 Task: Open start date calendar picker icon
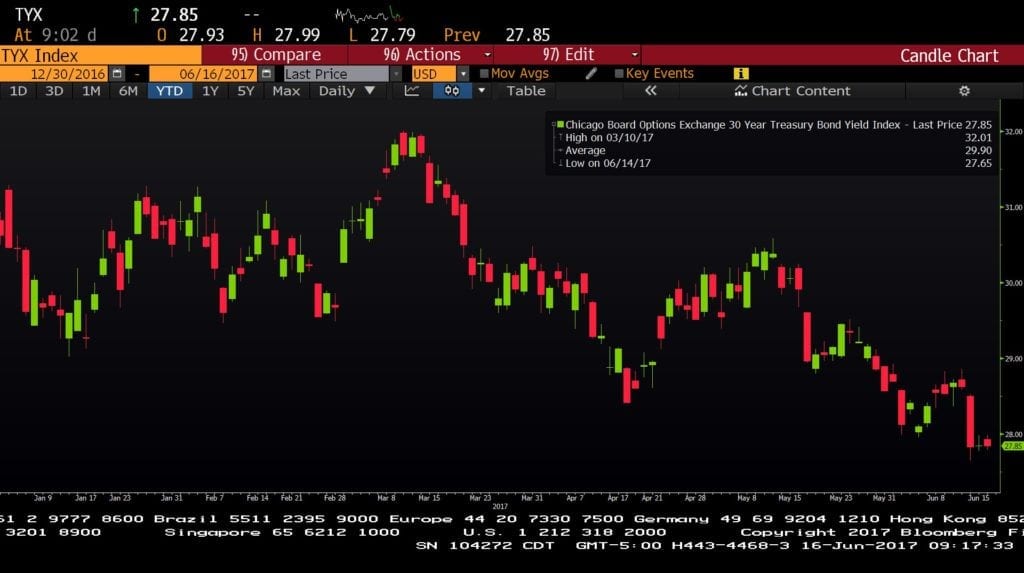coord(117,74)
